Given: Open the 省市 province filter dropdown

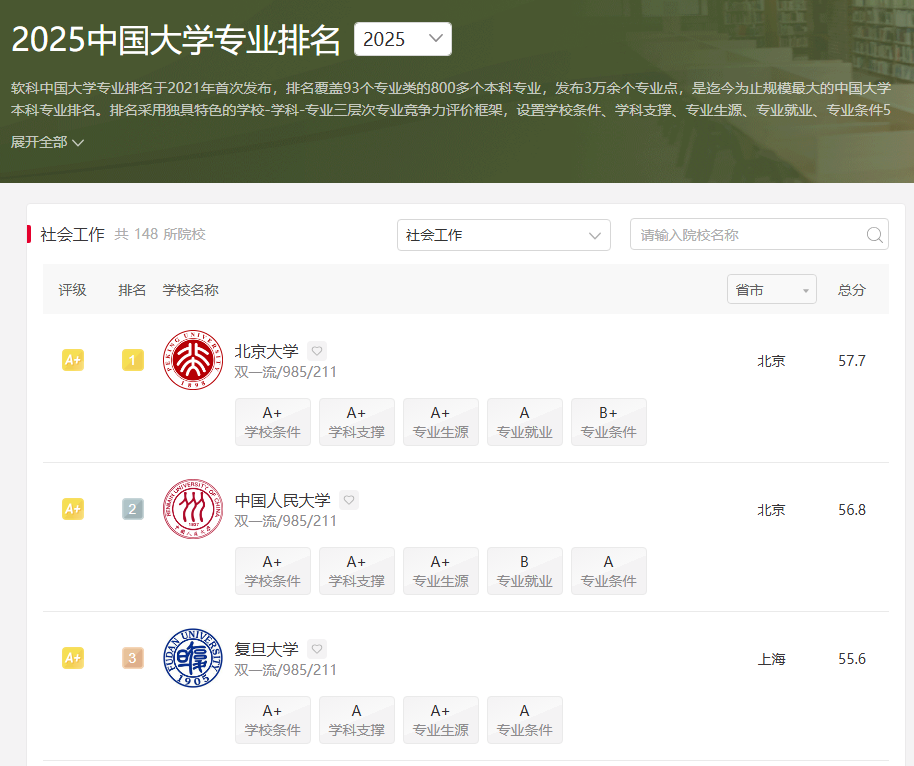Looking at the screenshot, I should click(x=771, y=290).
